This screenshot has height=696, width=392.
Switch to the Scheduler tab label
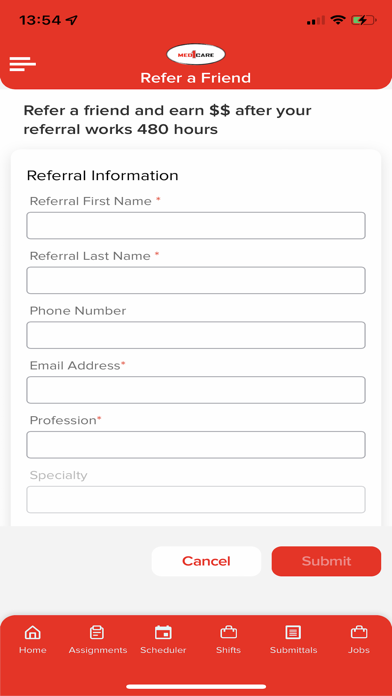[163, 650]
